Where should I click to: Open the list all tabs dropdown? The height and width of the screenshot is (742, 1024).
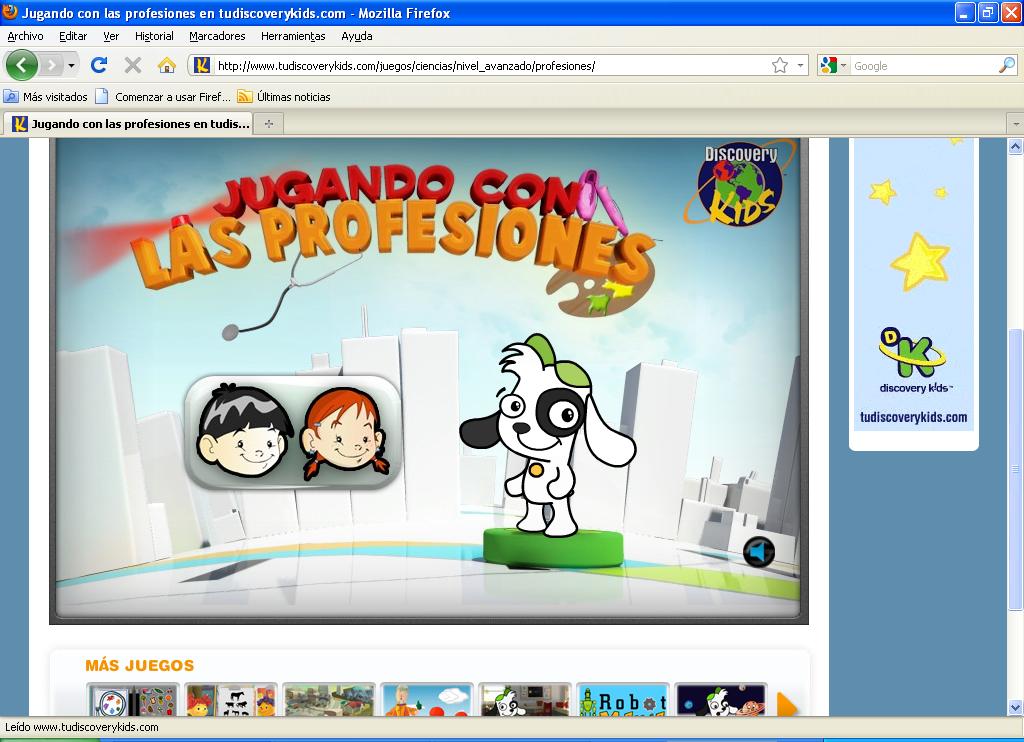click(1016, 123)
